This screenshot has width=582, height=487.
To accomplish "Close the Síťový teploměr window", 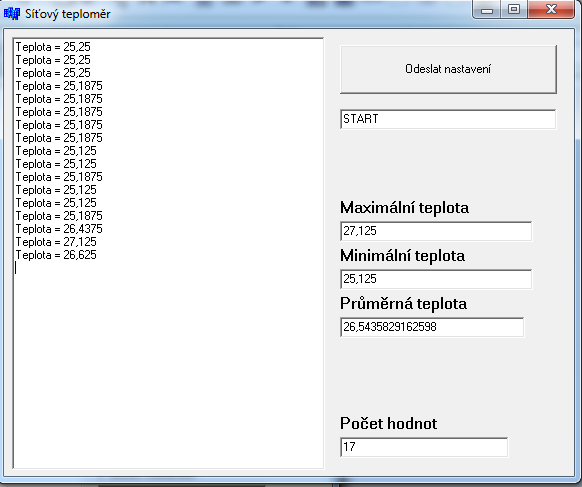I will click(551, 9).
